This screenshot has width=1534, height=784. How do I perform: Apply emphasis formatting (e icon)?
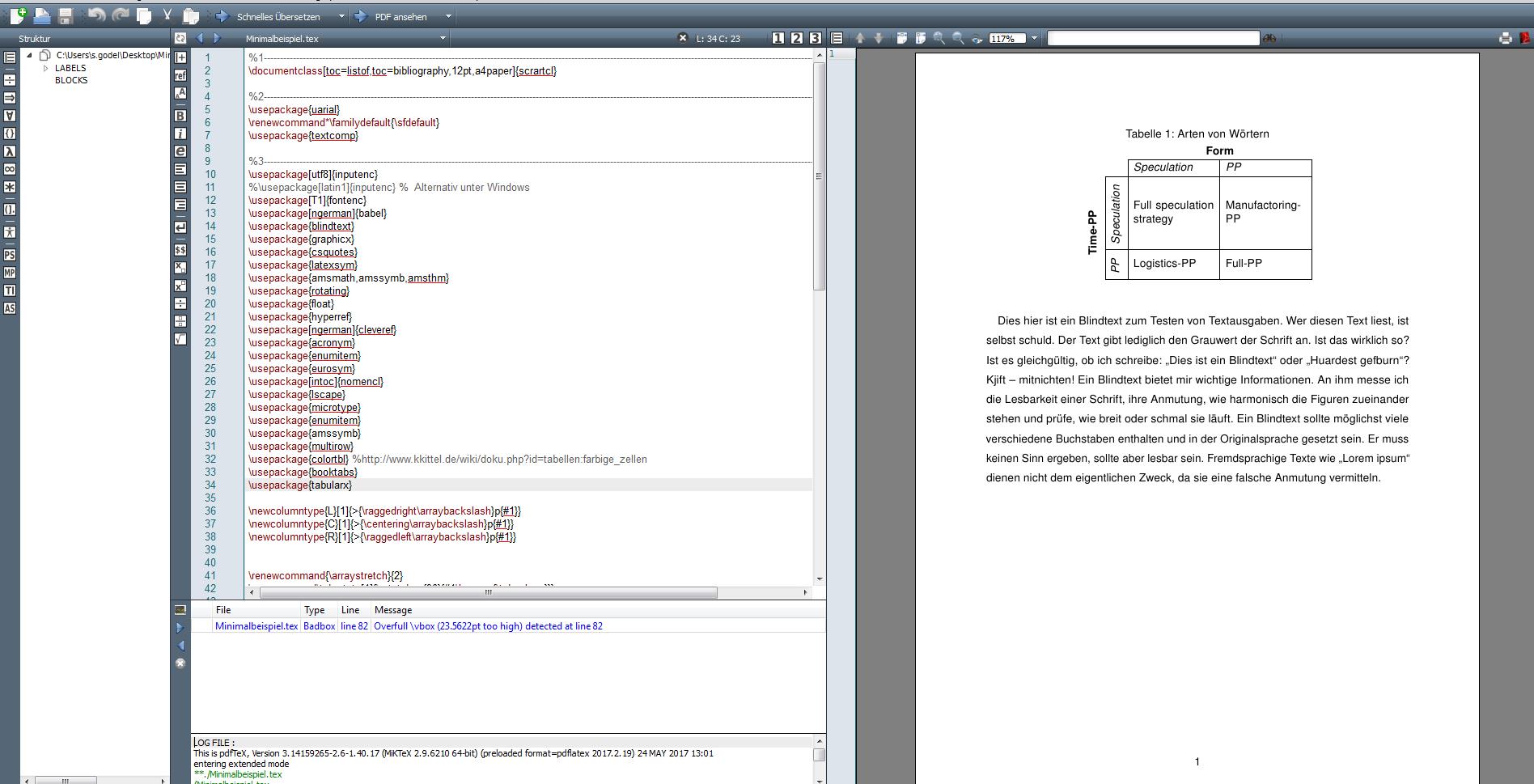(180, 151)
